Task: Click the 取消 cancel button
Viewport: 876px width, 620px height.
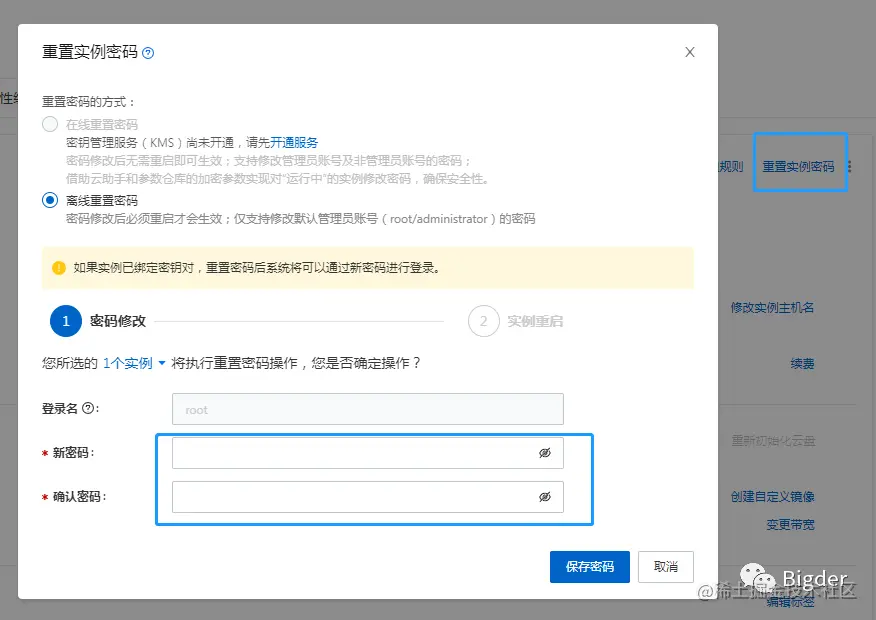Action: point(667,567)
